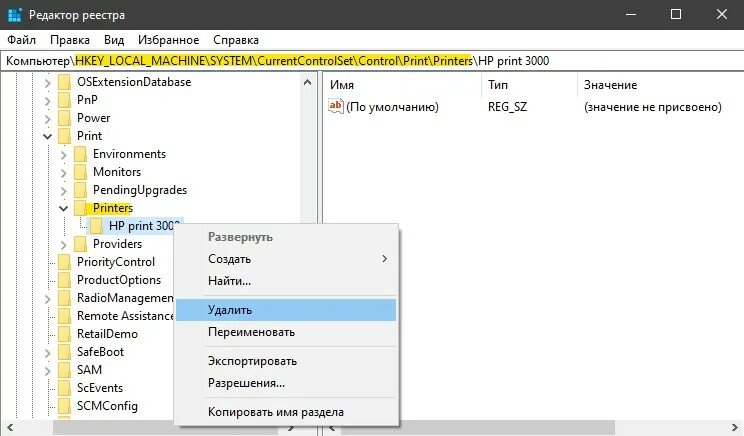Choose Удалить in the context menu
The image size is (744, 436).
[286, 310]
